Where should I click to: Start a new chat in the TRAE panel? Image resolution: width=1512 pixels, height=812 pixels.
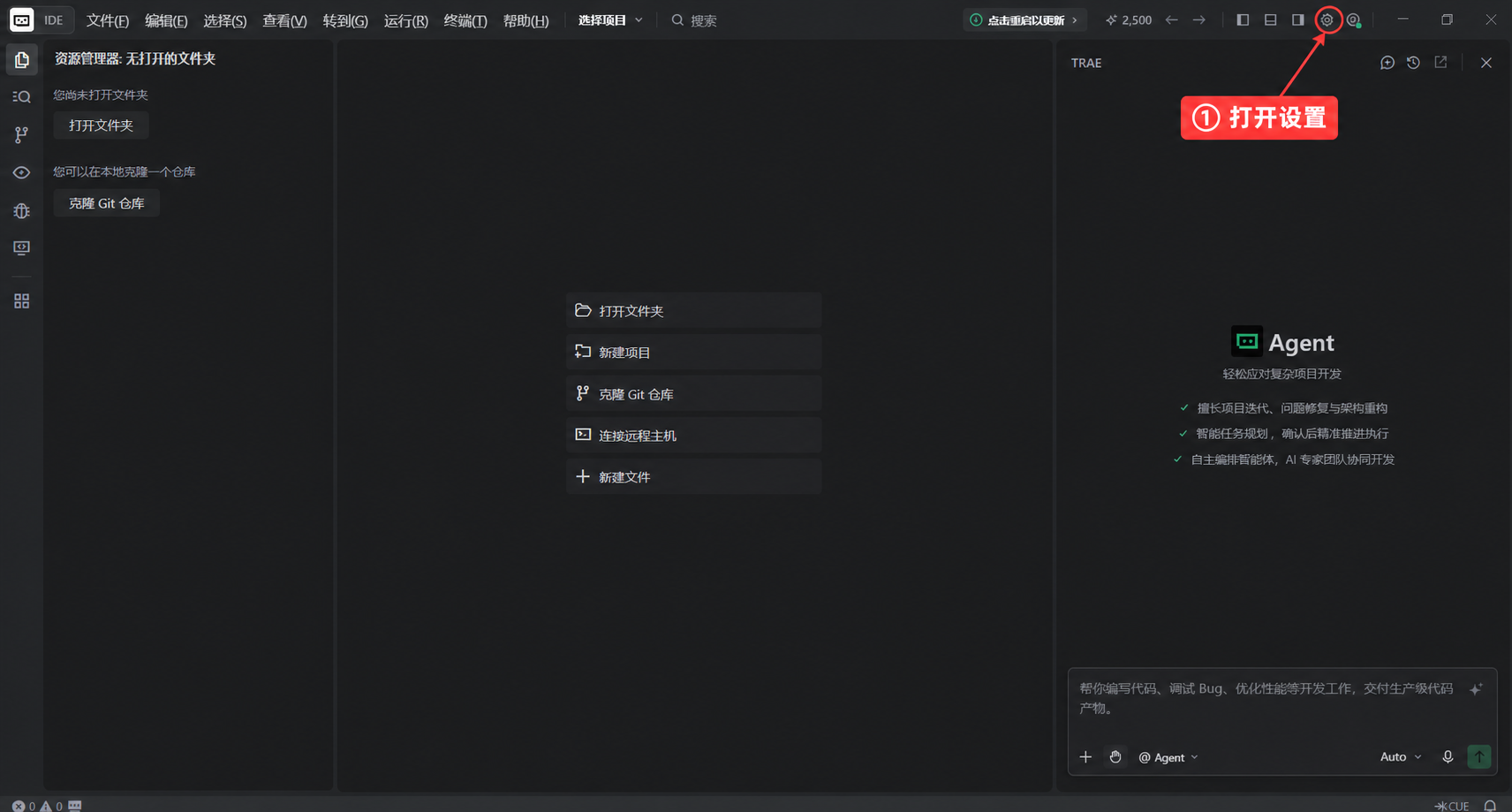click(1387, 63)
